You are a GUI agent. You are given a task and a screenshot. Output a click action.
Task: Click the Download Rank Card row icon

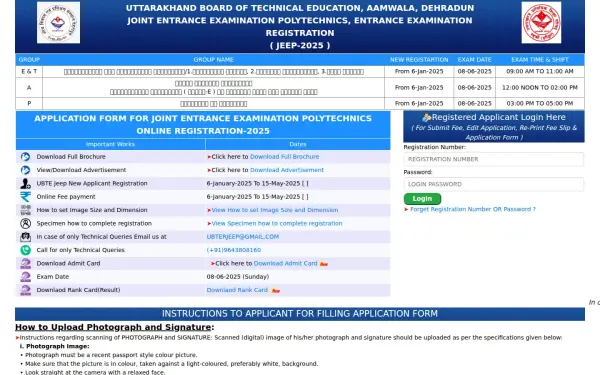pos(25,290)
